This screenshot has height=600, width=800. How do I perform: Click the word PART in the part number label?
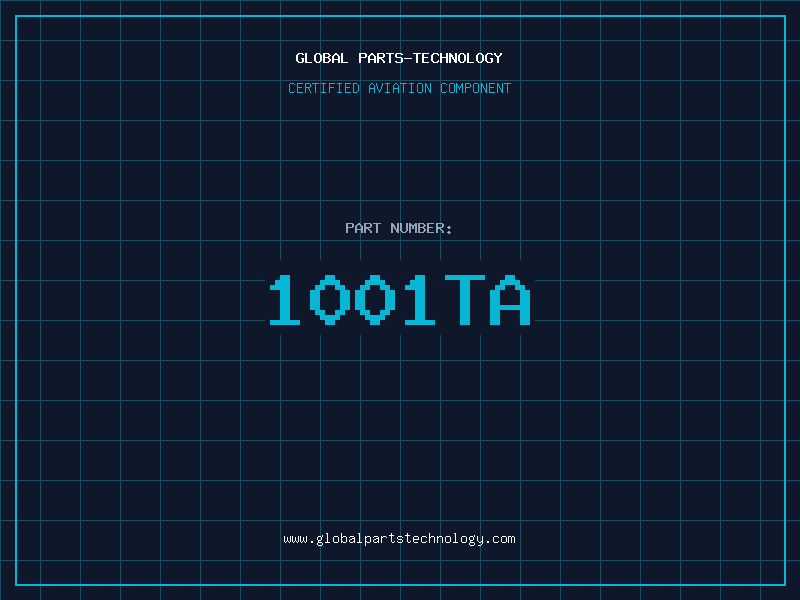click(x=362, y=228)
